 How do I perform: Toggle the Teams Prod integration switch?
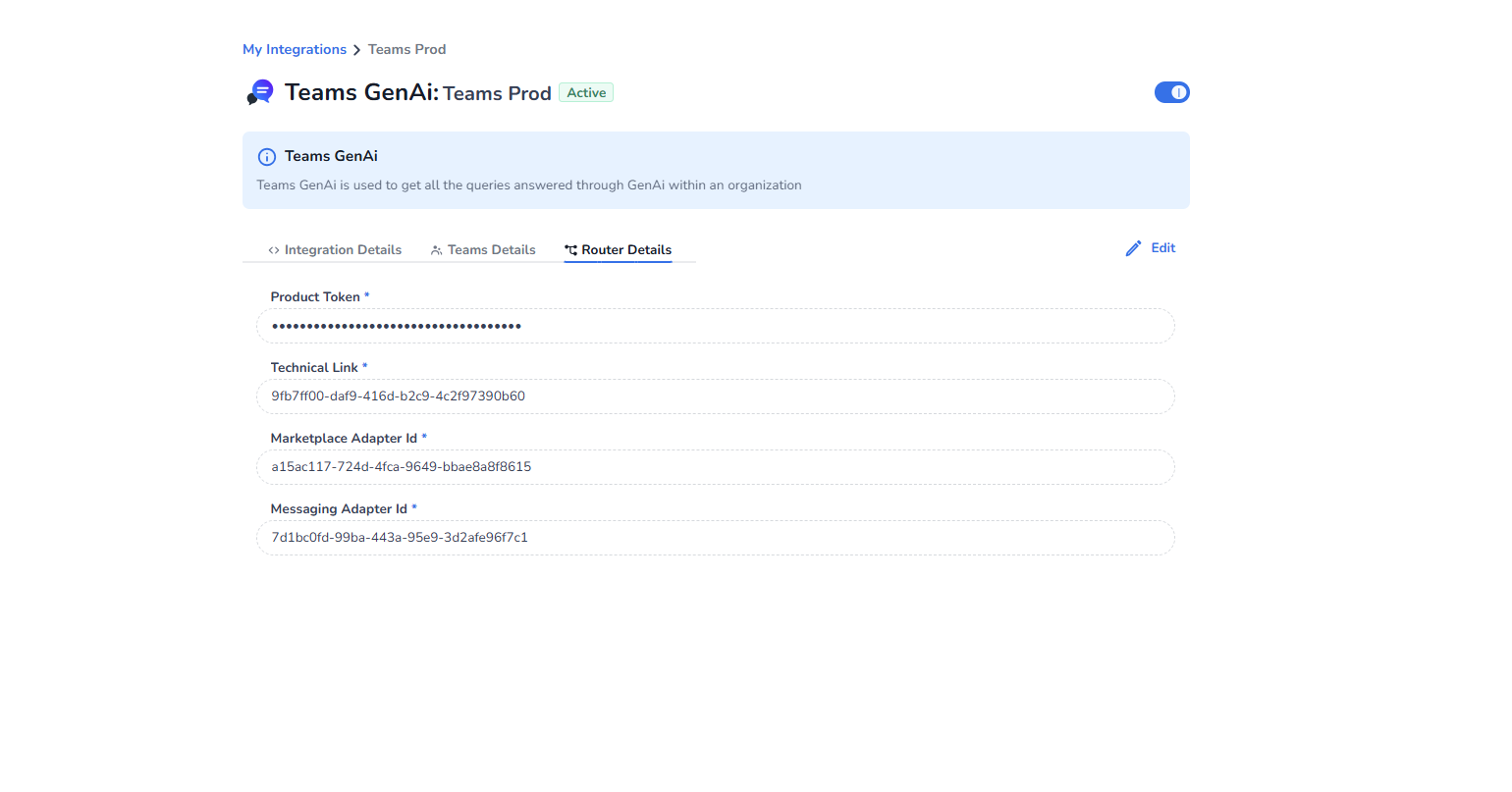[x=1172, y=92]
